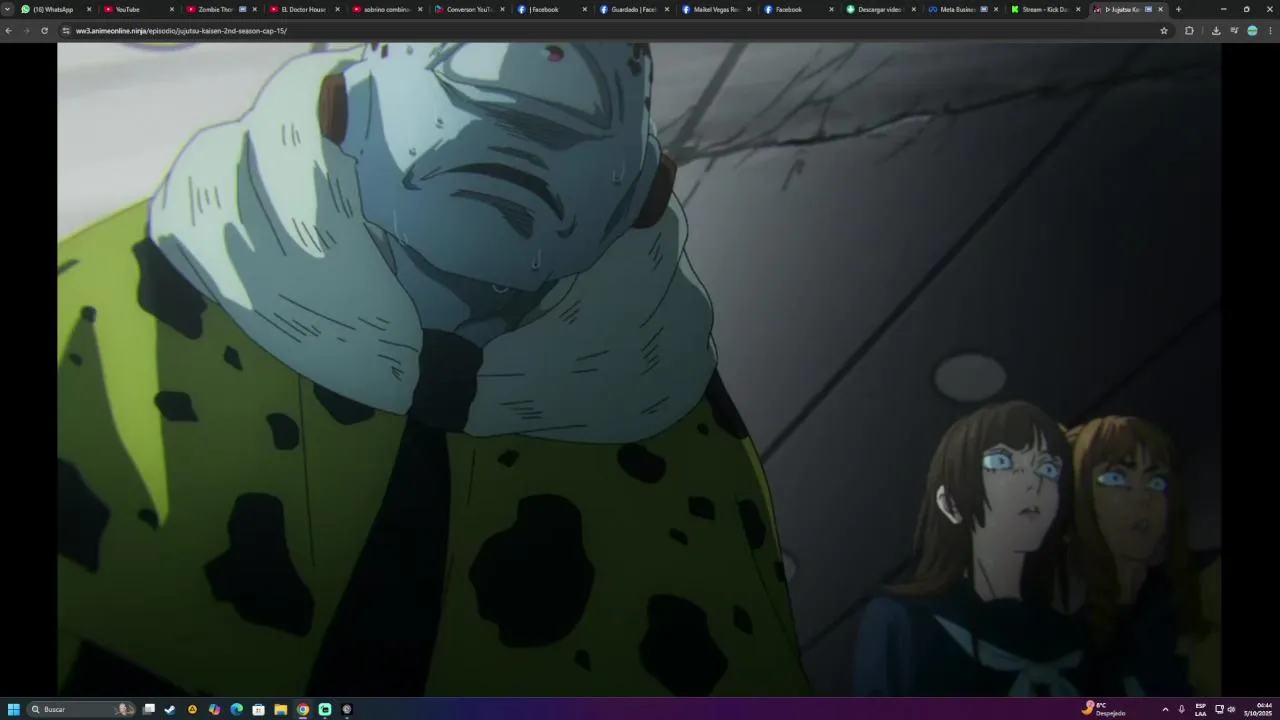Go forward to the next page

(x=26, y=31)
